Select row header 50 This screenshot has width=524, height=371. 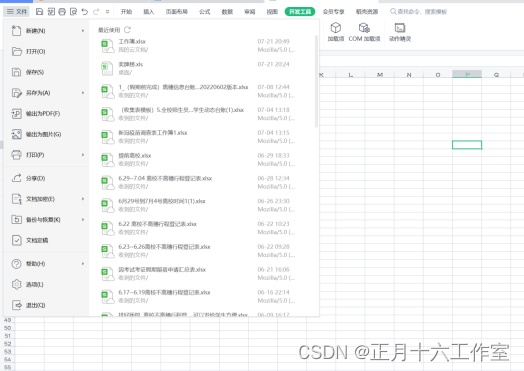click(x=7, y=328)
